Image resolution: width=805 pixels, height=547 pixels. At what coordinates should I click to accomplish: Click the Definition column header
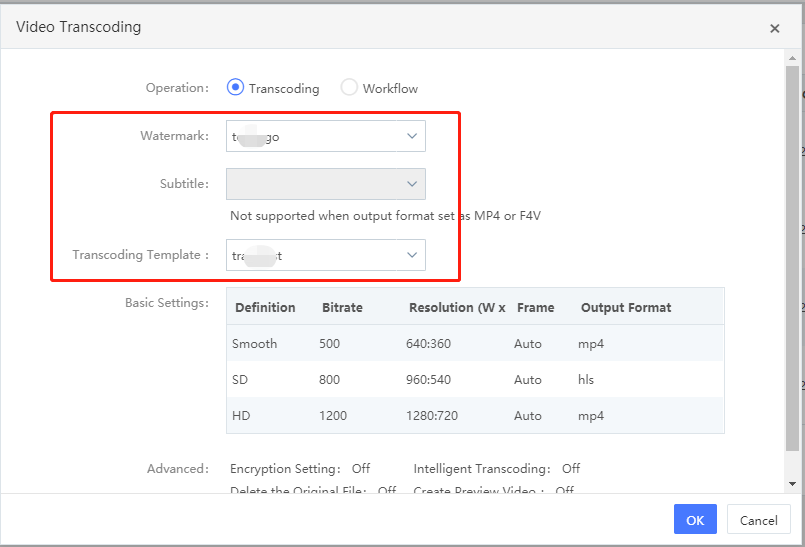265,308
